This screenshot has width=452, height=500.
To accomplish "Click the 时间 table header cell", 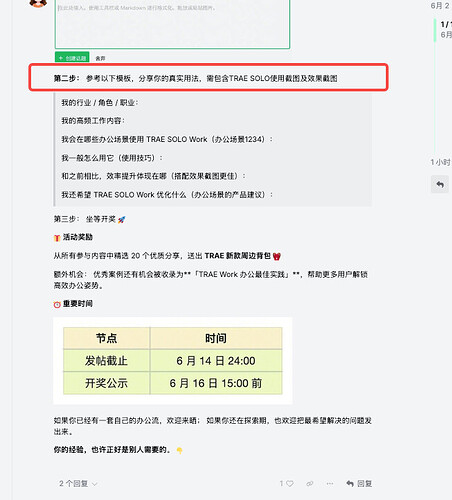I will [216, 338].
